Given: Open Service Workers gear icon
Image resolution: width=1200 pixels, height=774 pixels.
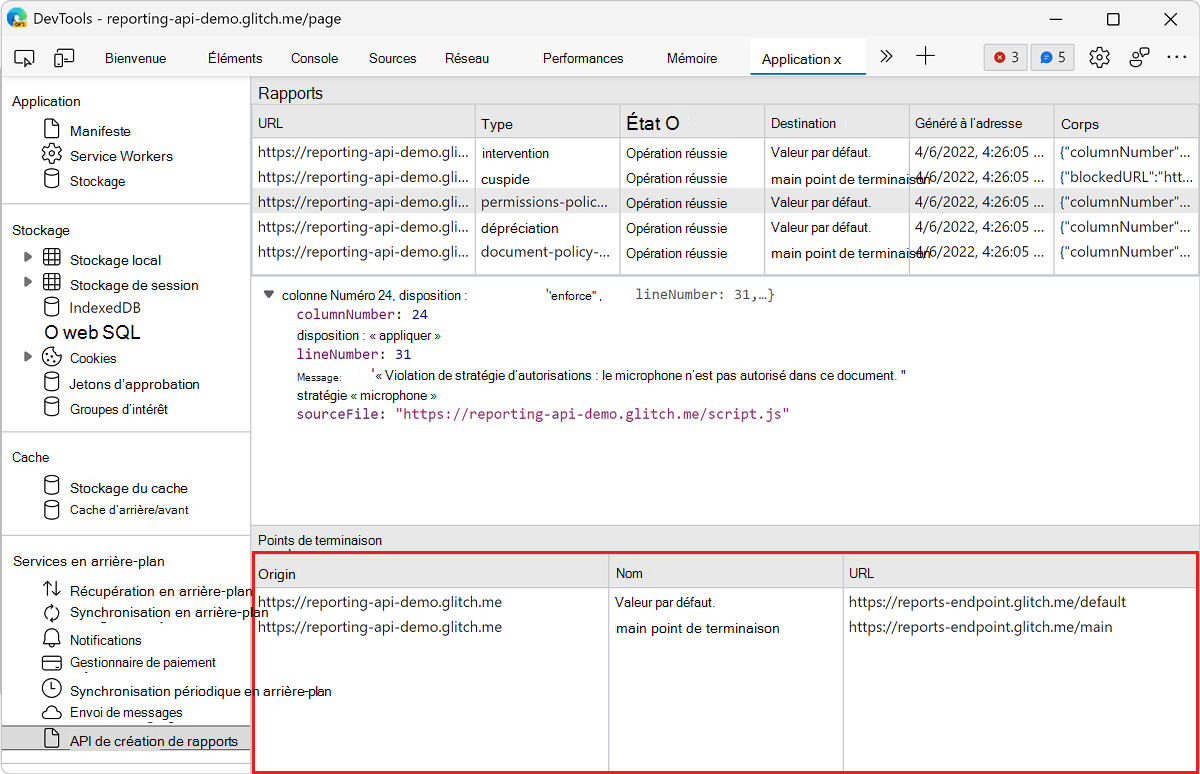Looking at the screenshot, I should coord(52,155).
